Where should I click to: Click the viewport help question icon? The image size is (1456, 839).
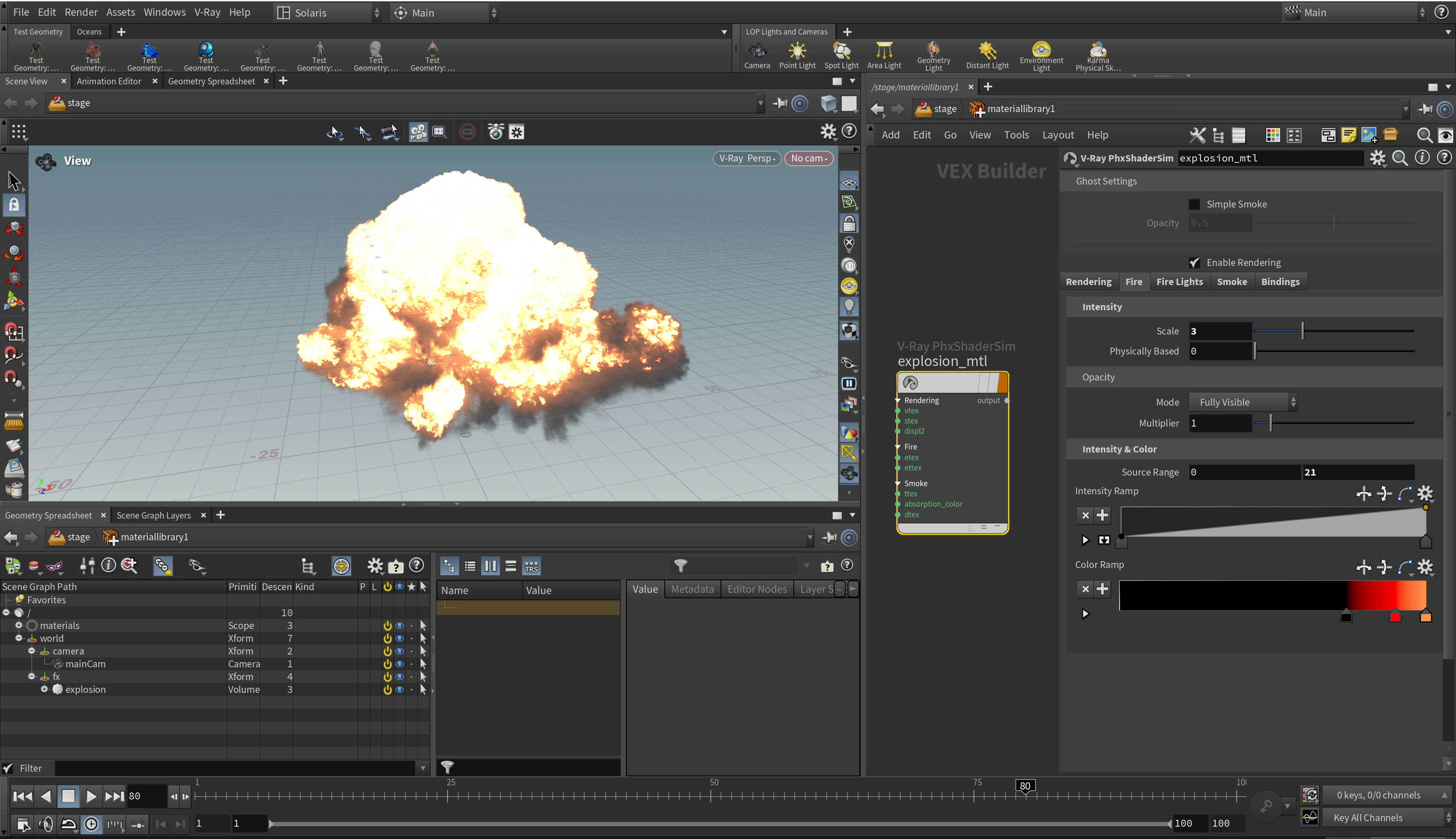[x=849, y=131]
